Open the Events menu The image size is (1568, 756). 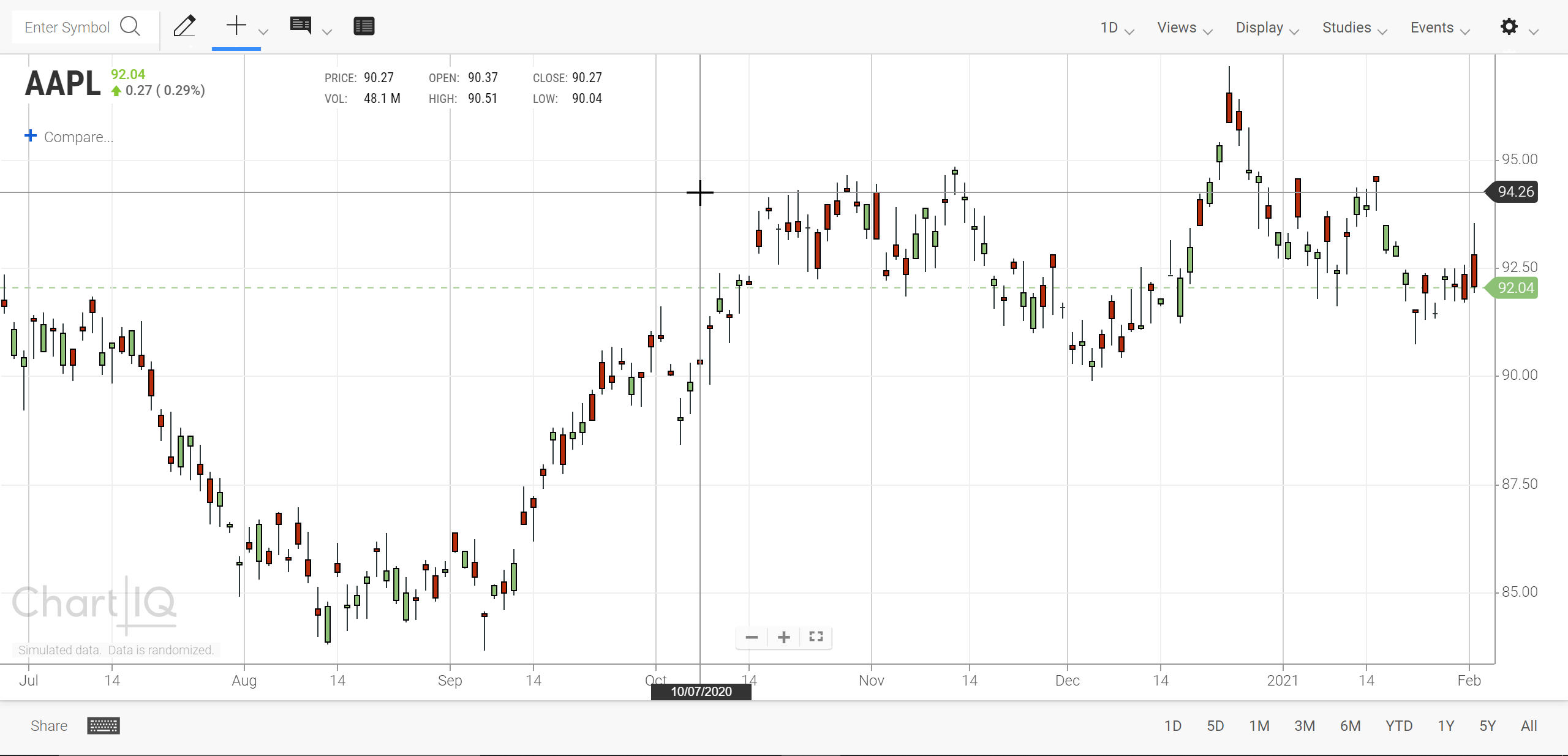[1439, 28]
